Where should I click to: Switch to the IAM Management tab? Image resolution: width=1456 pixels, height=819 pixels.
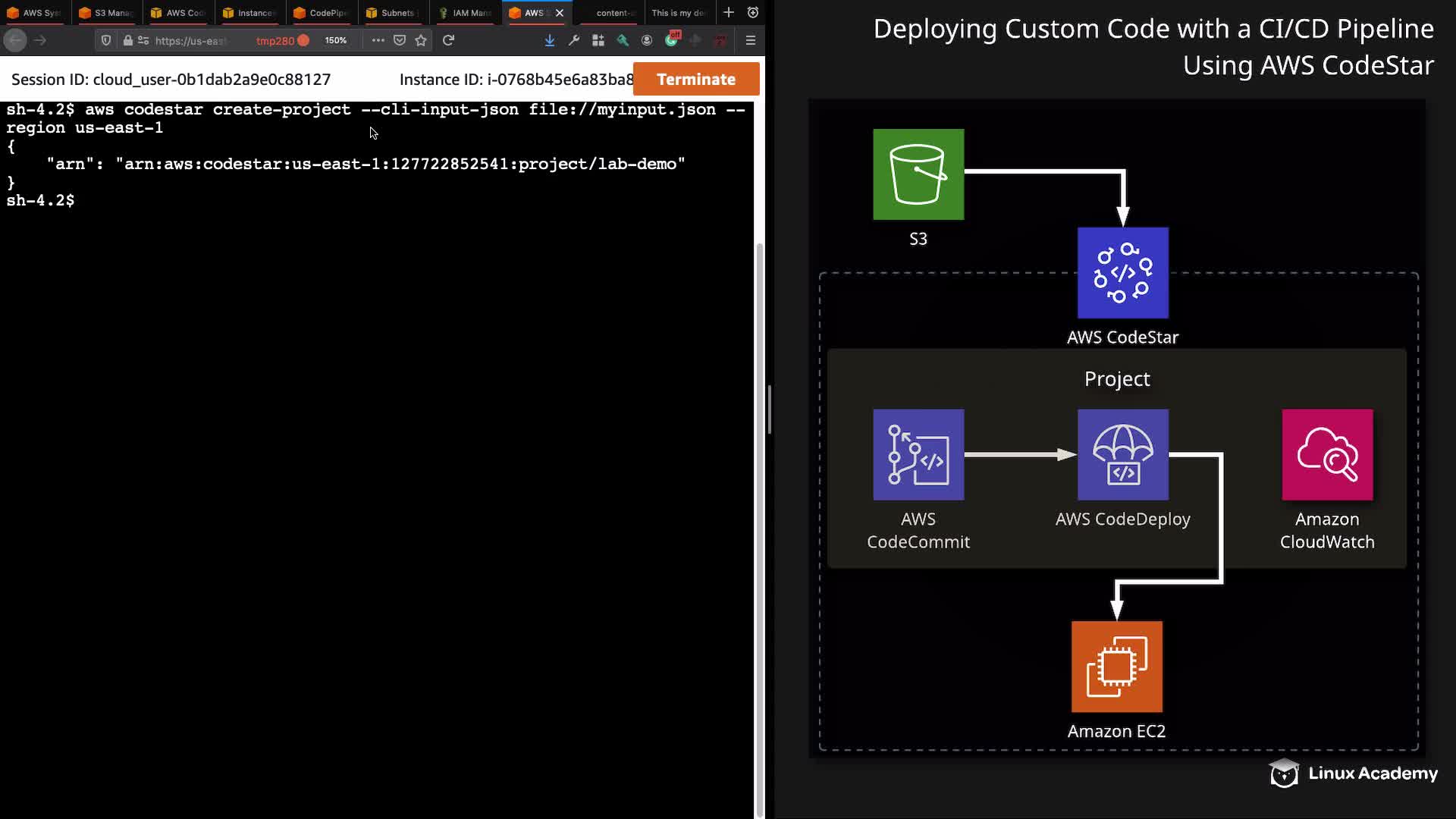[x=465, y=13]
